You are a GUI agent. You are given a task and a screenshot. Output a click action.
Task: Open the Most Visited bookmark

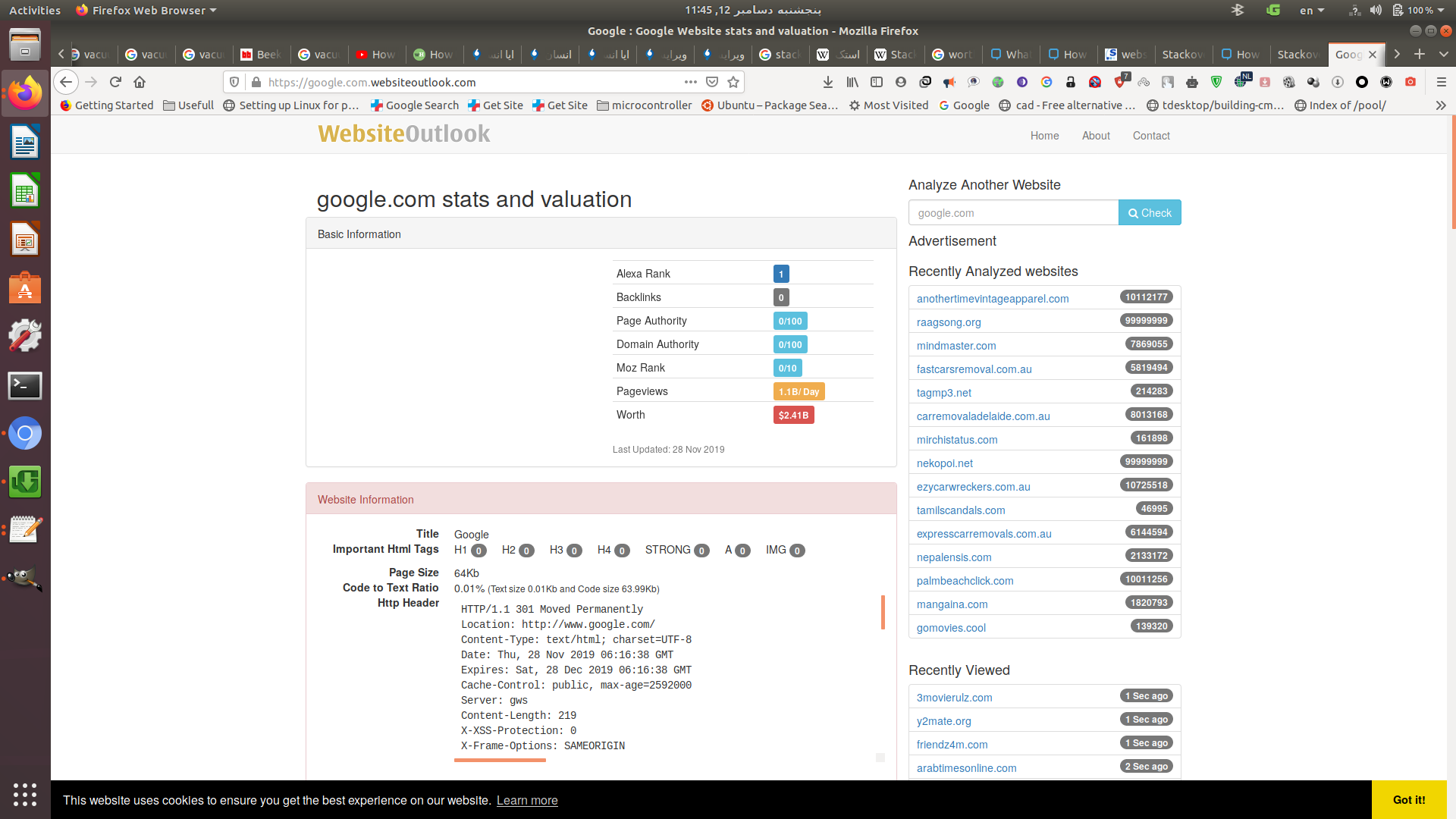888,105
